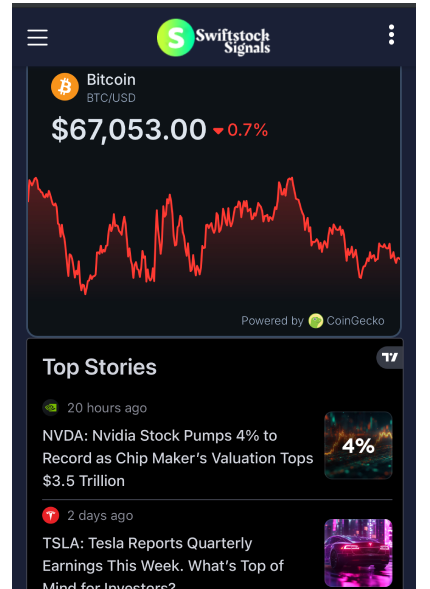Click the red down-arrow change indicator
The image size is (430, 589).
coord(218,131)
